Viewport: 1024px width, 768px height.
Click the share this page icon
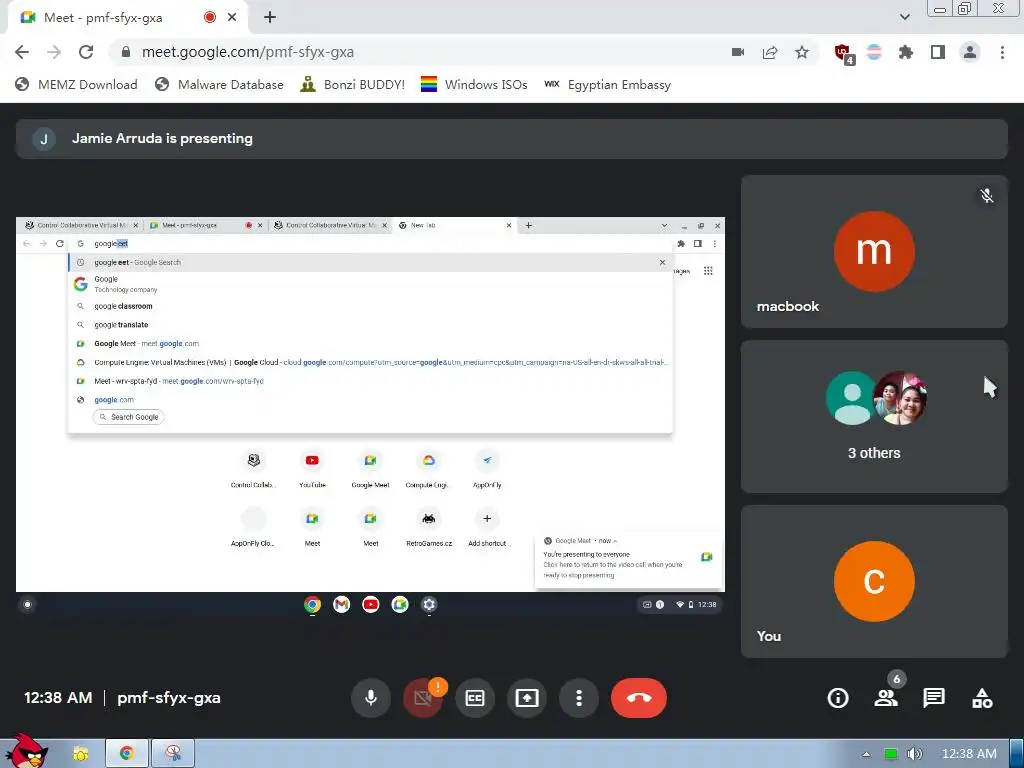point(770,52)
